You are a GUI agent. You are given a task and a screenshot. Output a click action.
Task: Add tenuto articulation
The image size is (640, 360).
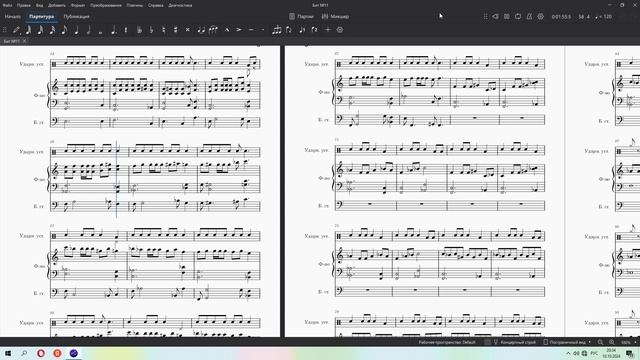pos(251,30)
